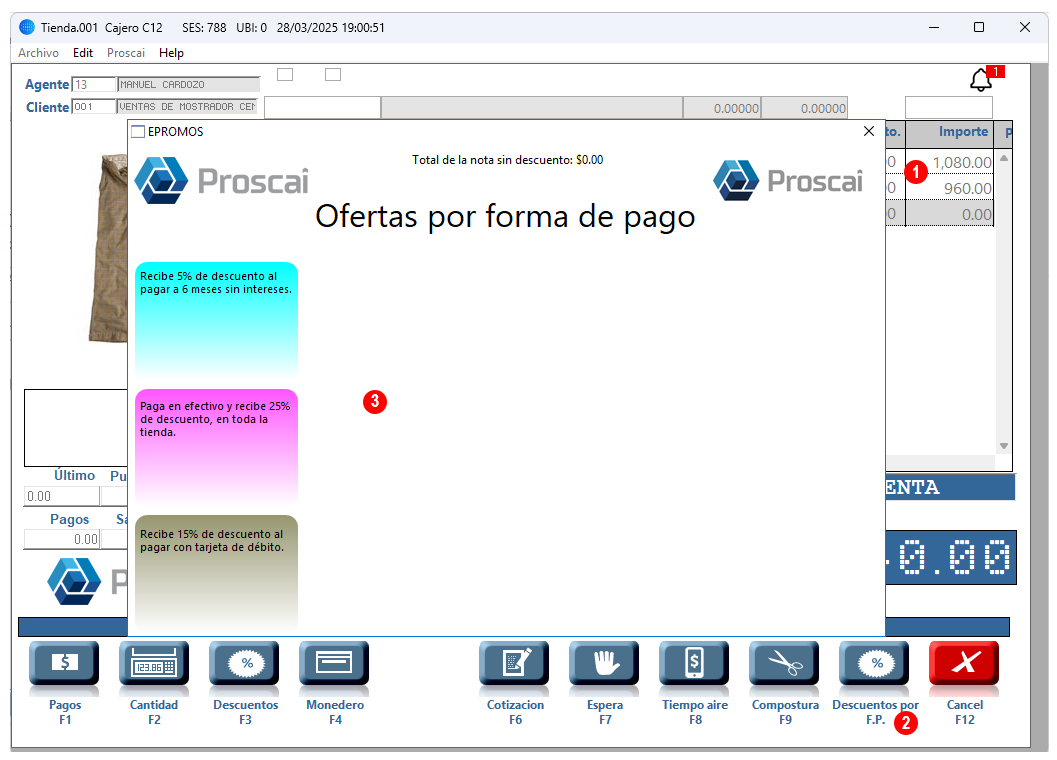
Task: Click the Cantidad F2 calculator icon
Action: [154, 663]
